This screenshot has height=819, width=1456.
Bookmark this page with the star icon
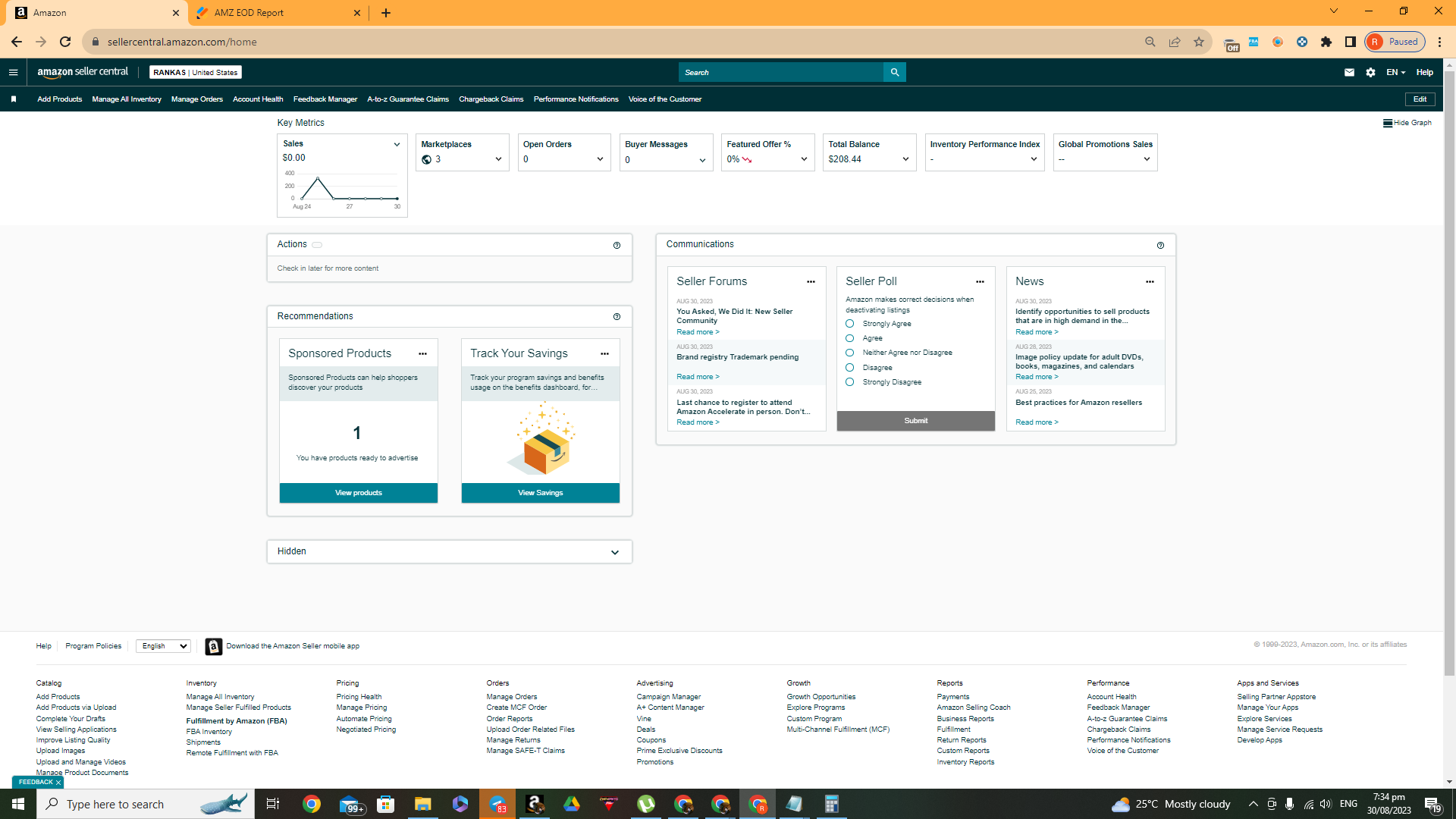(x=1199, y=42)
